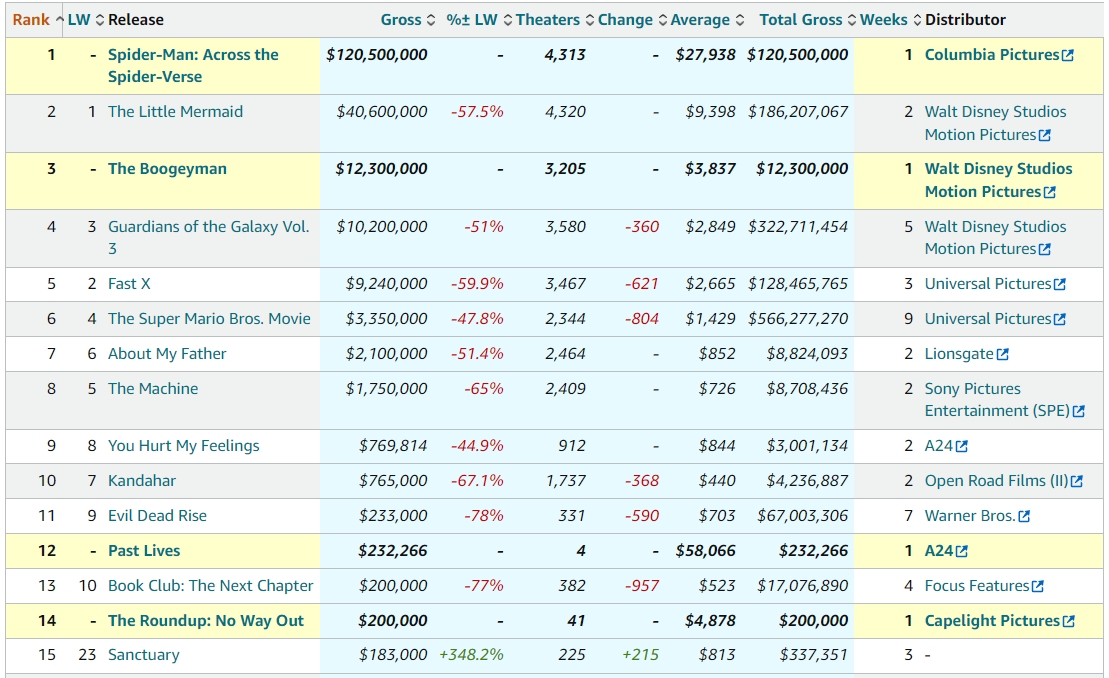Image resolution: width=1109 pixels, height=678 pixels.
Task: Click external link icon beside Focus Features
Action: pos(1038,586)
